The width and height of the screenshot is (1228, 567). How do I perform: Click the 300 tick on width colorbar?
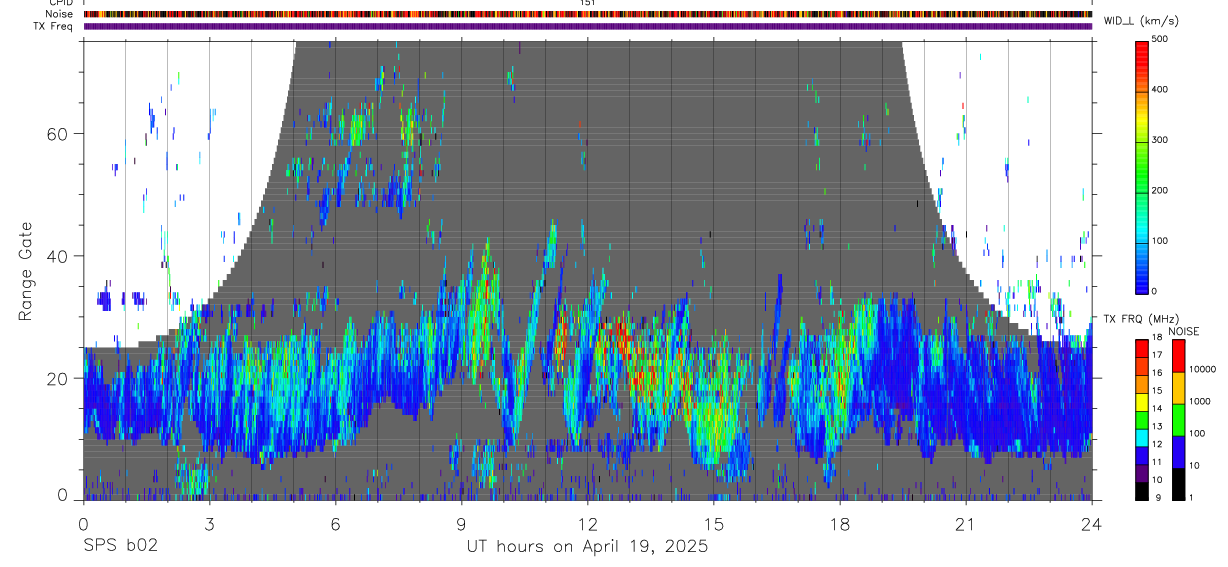coord(1161,140)
